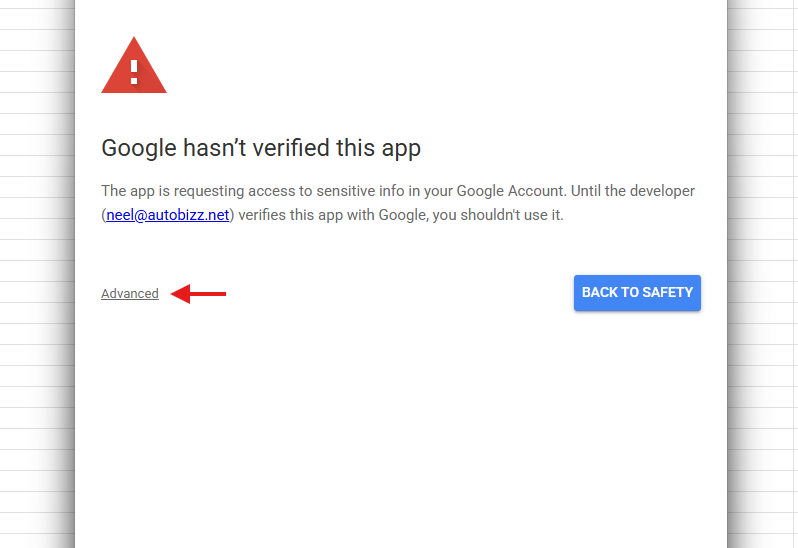Click the red arrow pointing at Advanced

199,294
